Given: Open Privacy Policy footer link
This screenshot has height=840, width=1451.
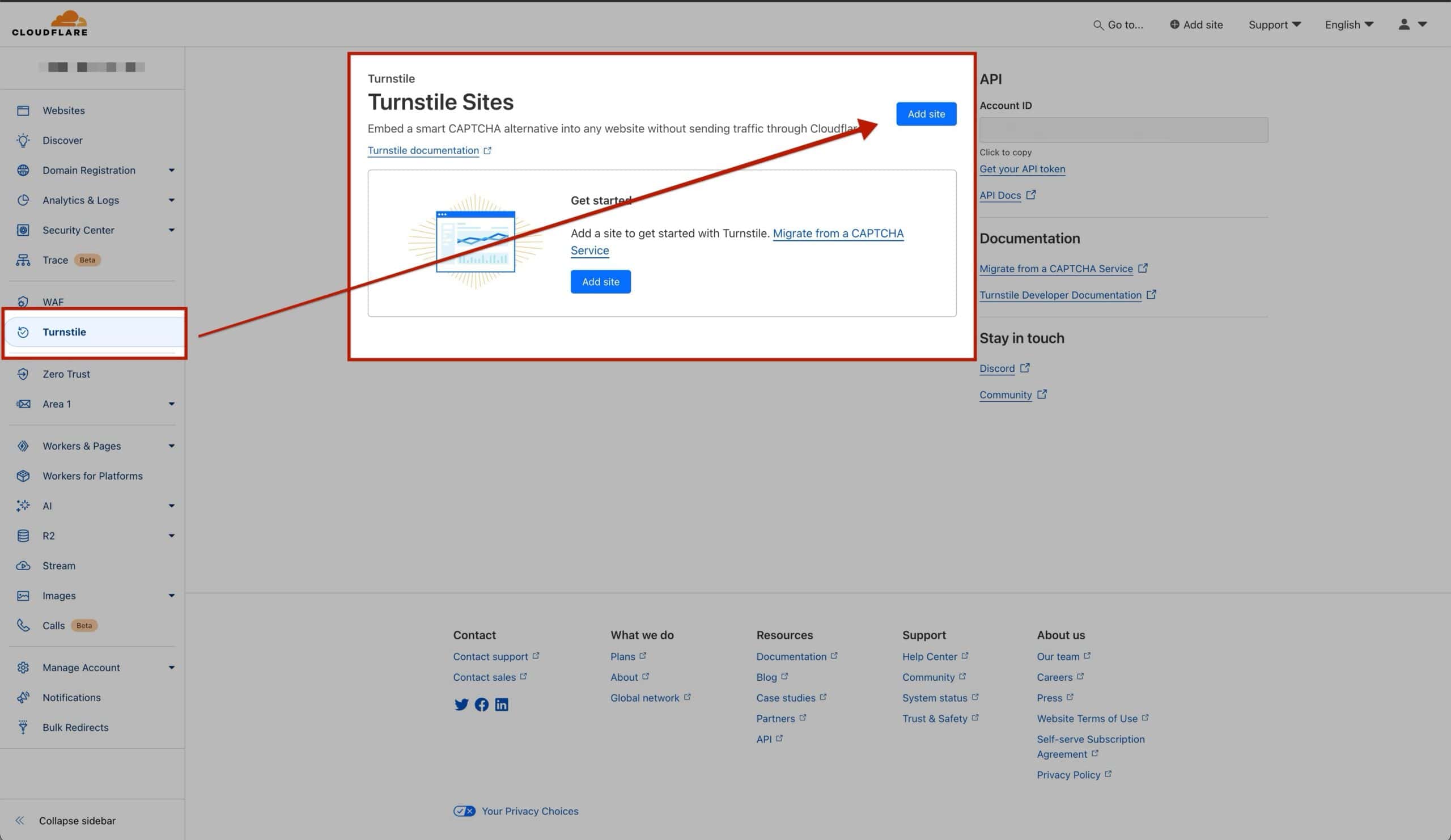Looking at the screenshot, I should (x=1074, y=775).
